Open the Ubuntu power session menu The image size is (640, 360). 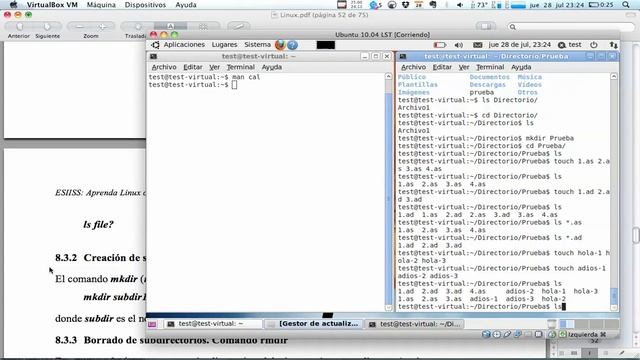point(593,45)
